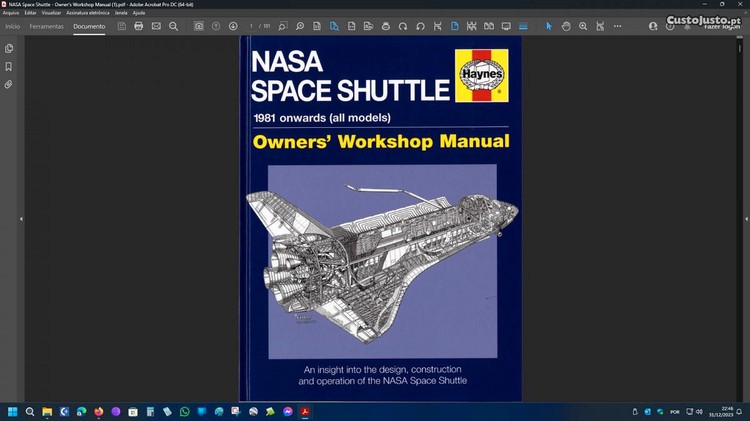
Task: Select the arrow Selection tool
Action: tap(548, 26)
